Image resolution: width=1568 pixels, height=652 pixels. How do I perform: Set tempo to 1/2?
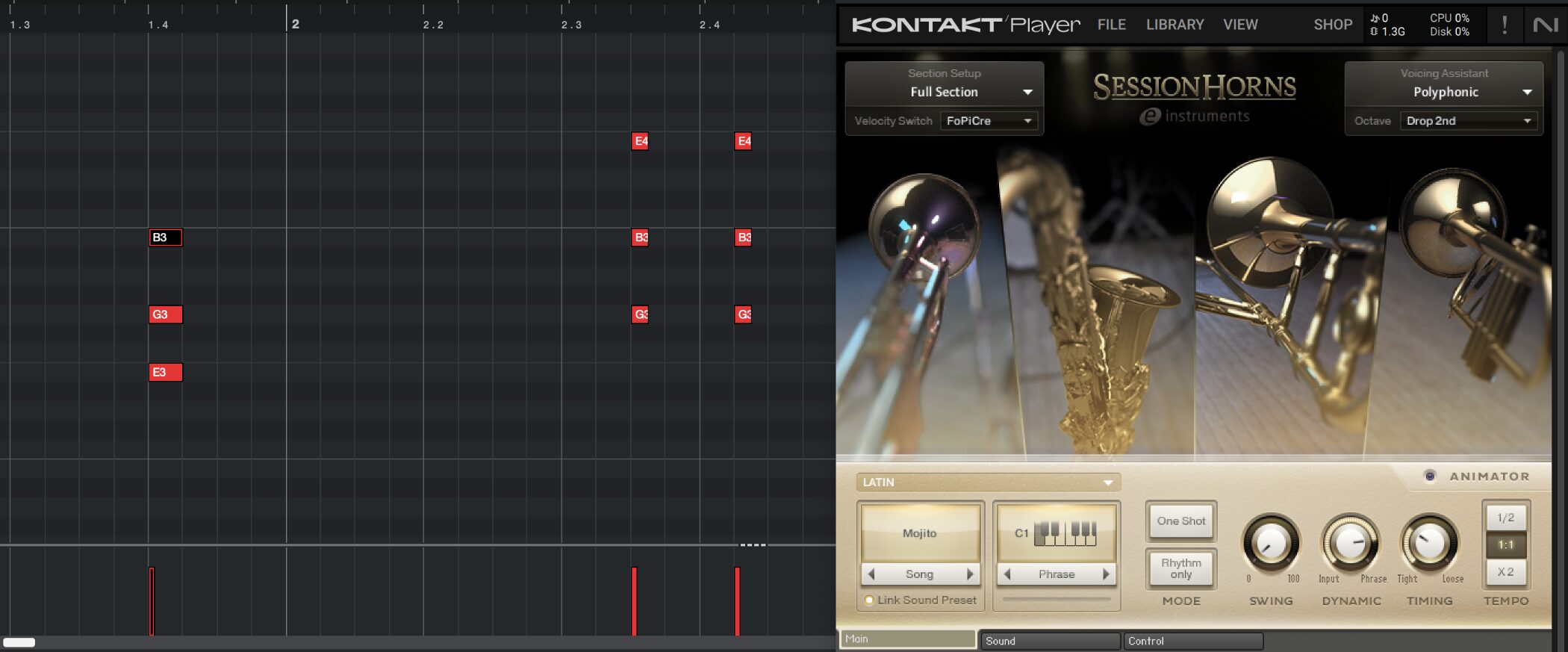tap(1505, 518)
